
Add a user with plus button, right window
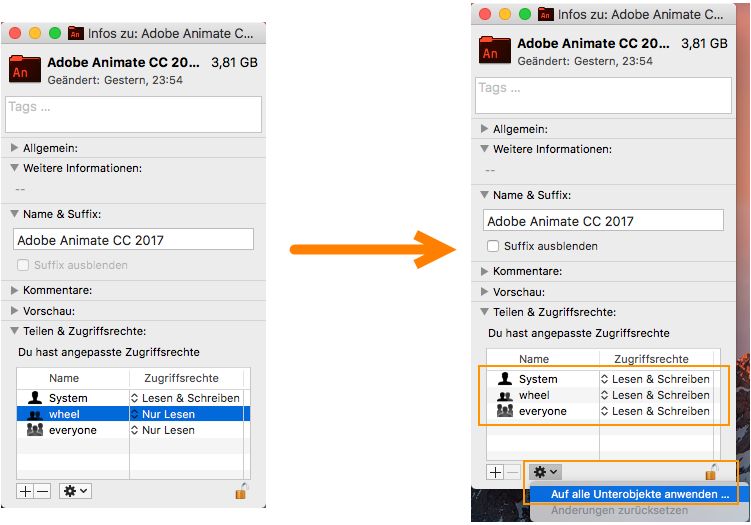coord(495,472)
